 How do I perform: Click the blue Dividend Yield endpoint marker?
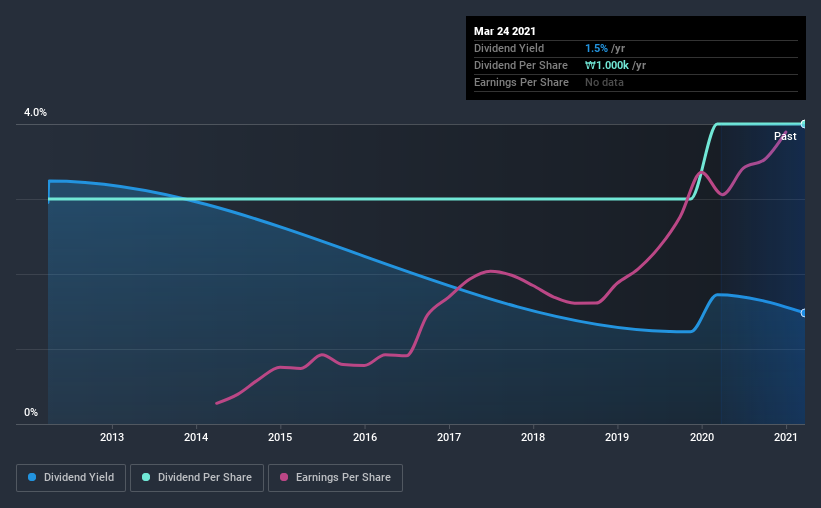click(803, 313)
